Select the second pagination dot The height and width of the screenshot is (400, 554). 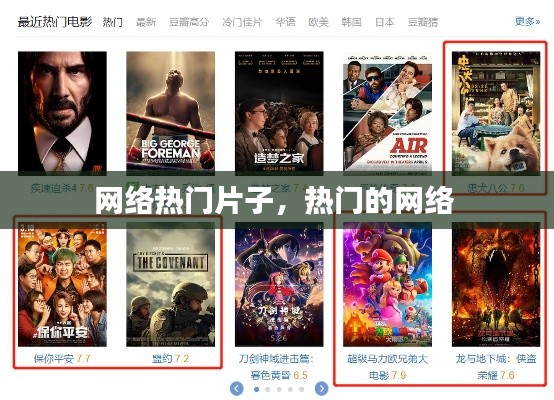pos(268,389)
